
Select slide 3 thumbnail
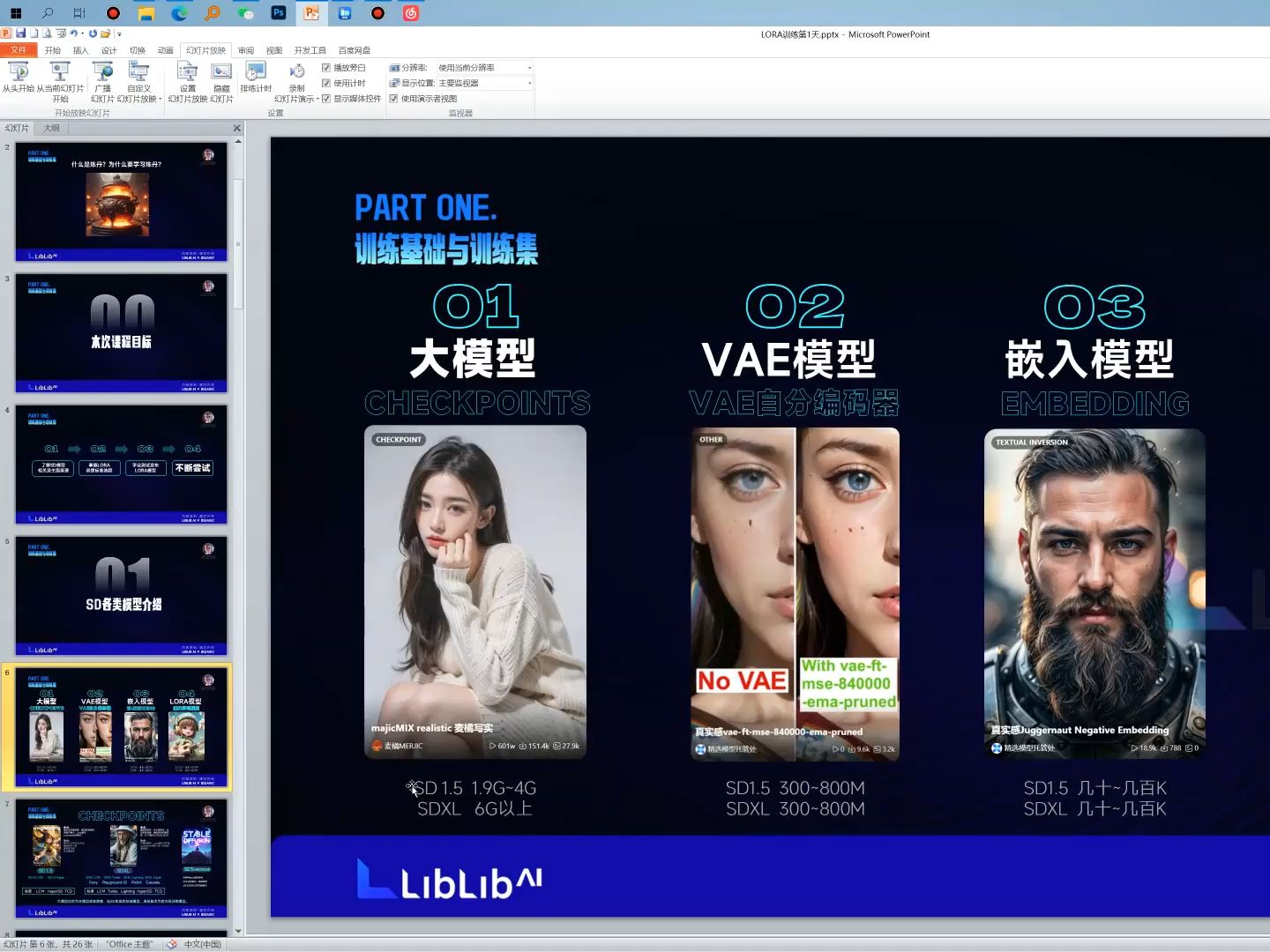point(121,332)
